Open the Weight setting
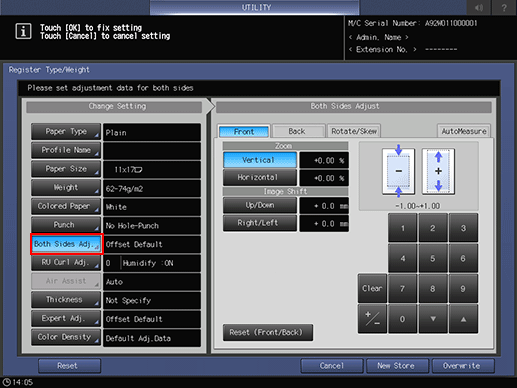 click(x=66, y=188)
